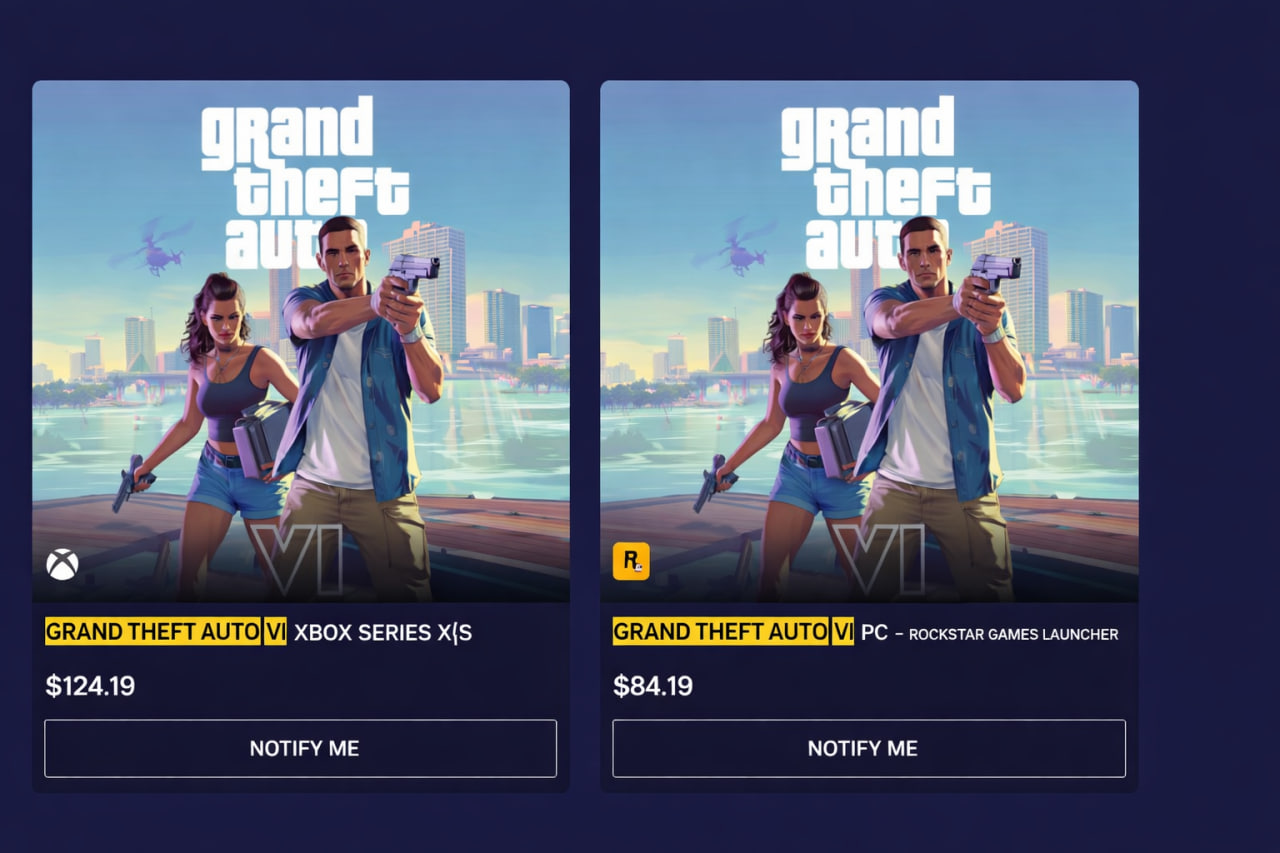Click the 'XBOX SERIES X|S' platform label
This screenshot has height=853, width=1280.
pos(383,633)
